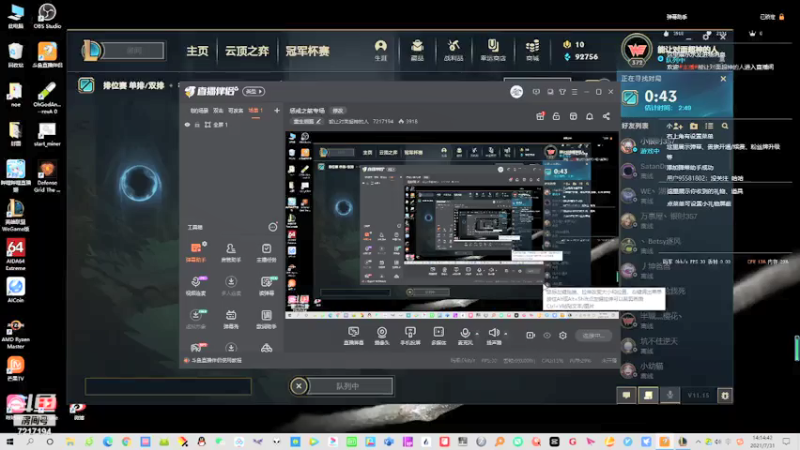Viewport: 800px width, 450px height.
Task: Open the clash shop icon in League client
Action: [x=493, y=51]
